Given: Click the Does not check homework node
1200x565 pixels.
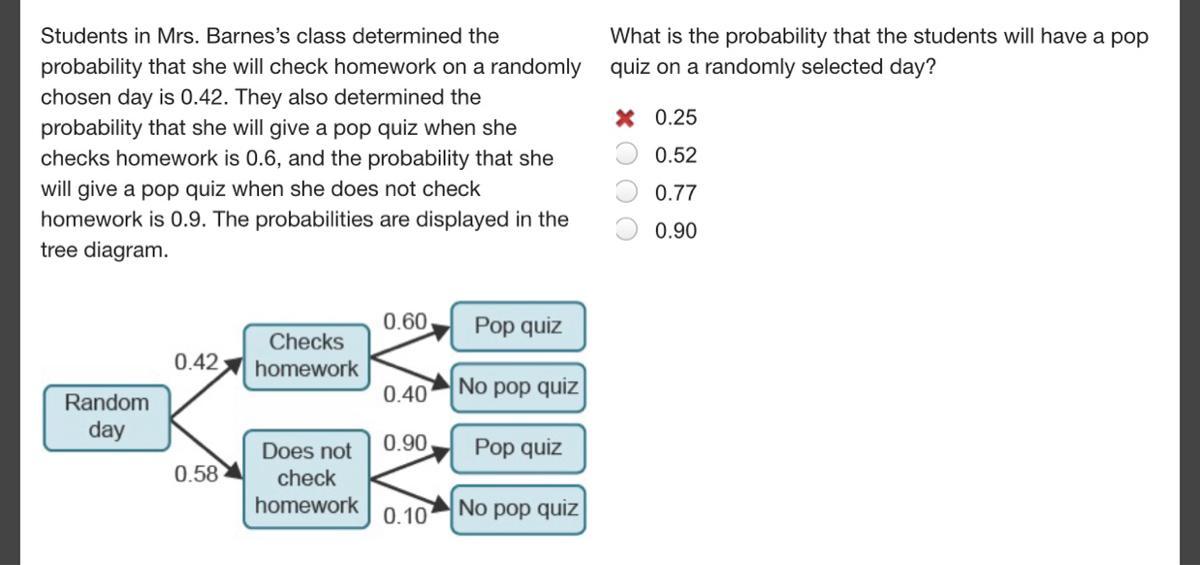Looking at the screenshot, I should click(306, 478).
